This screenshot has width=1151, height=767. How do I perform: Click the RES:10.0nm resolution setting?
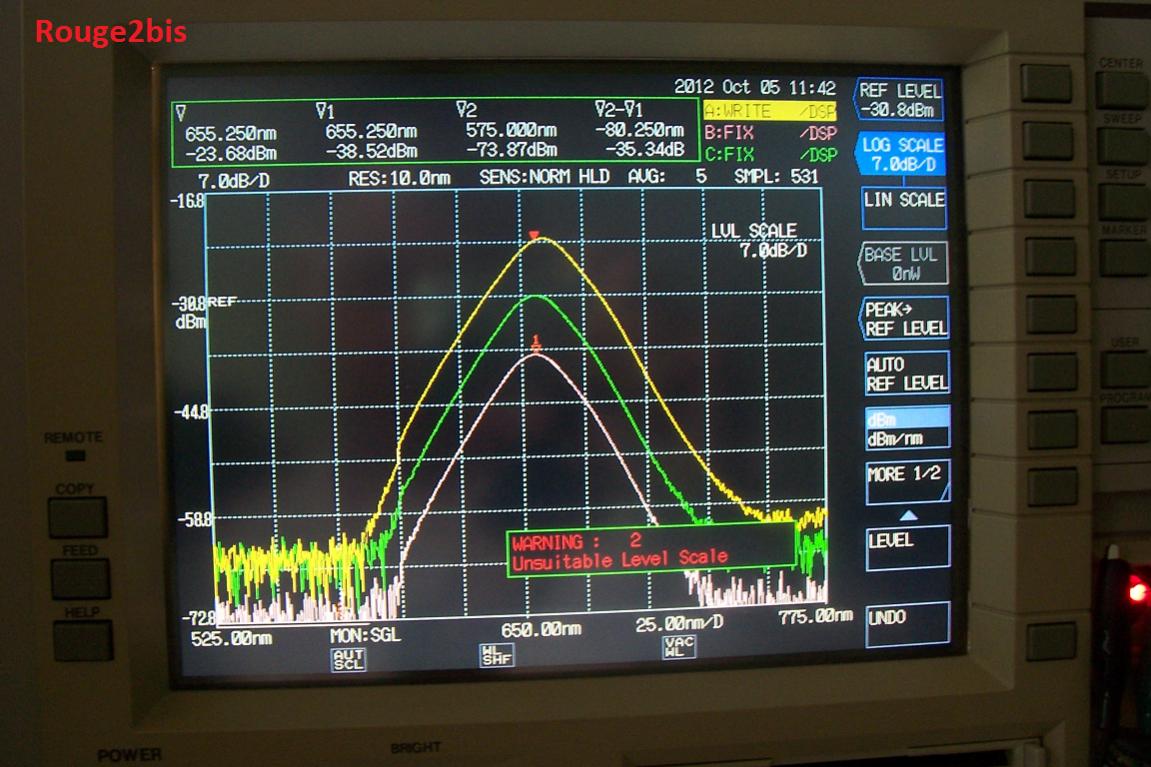tap(399, 178)
